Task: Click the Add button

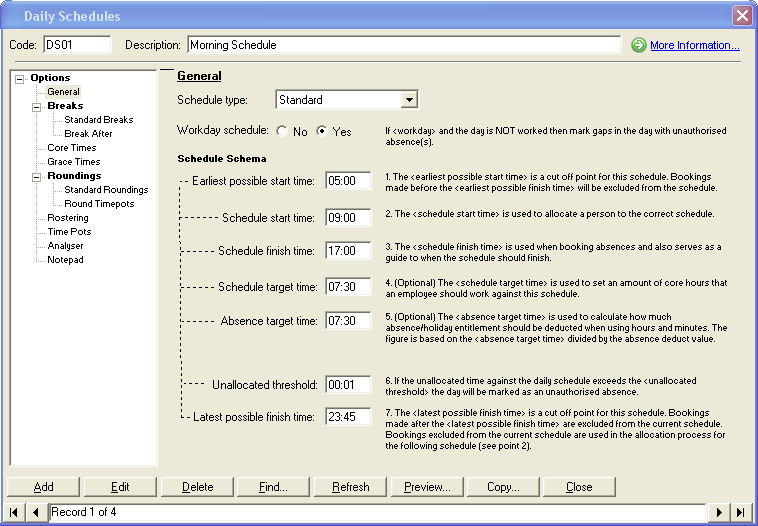Action: pos(44,487)
